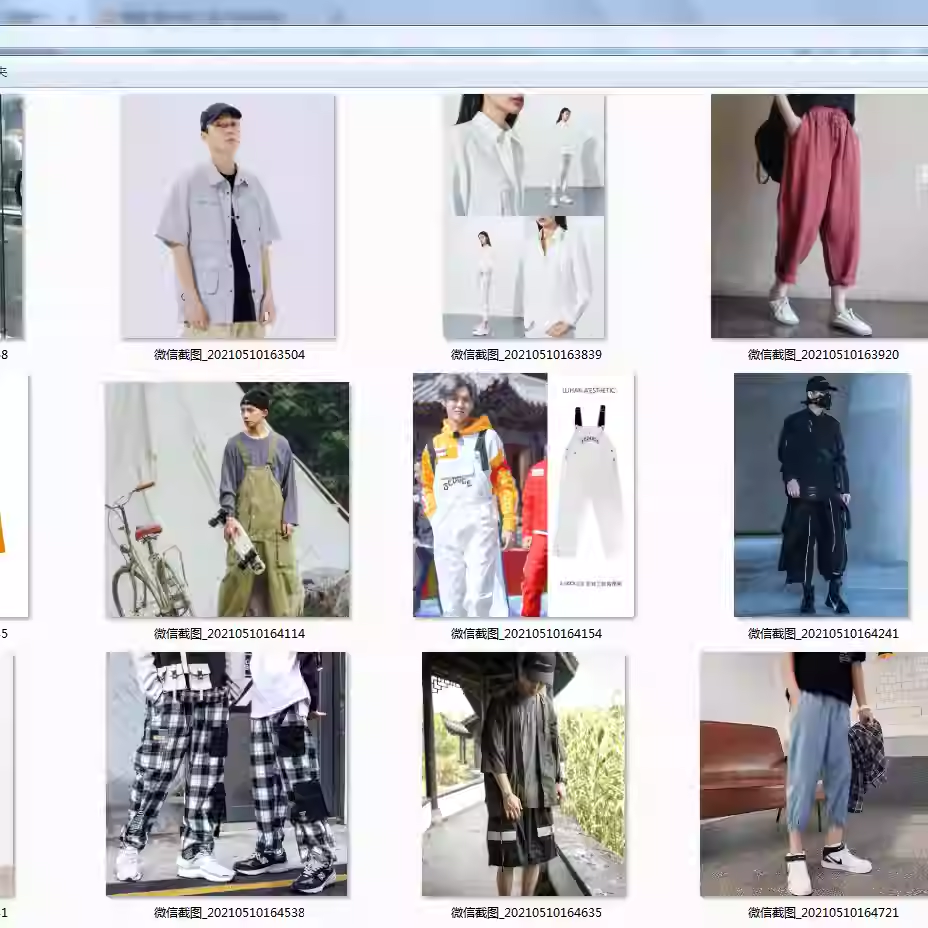Select black raincoat thumbnail 微信截图_20210510164635
928x928 pixels.
coord(523,773)
